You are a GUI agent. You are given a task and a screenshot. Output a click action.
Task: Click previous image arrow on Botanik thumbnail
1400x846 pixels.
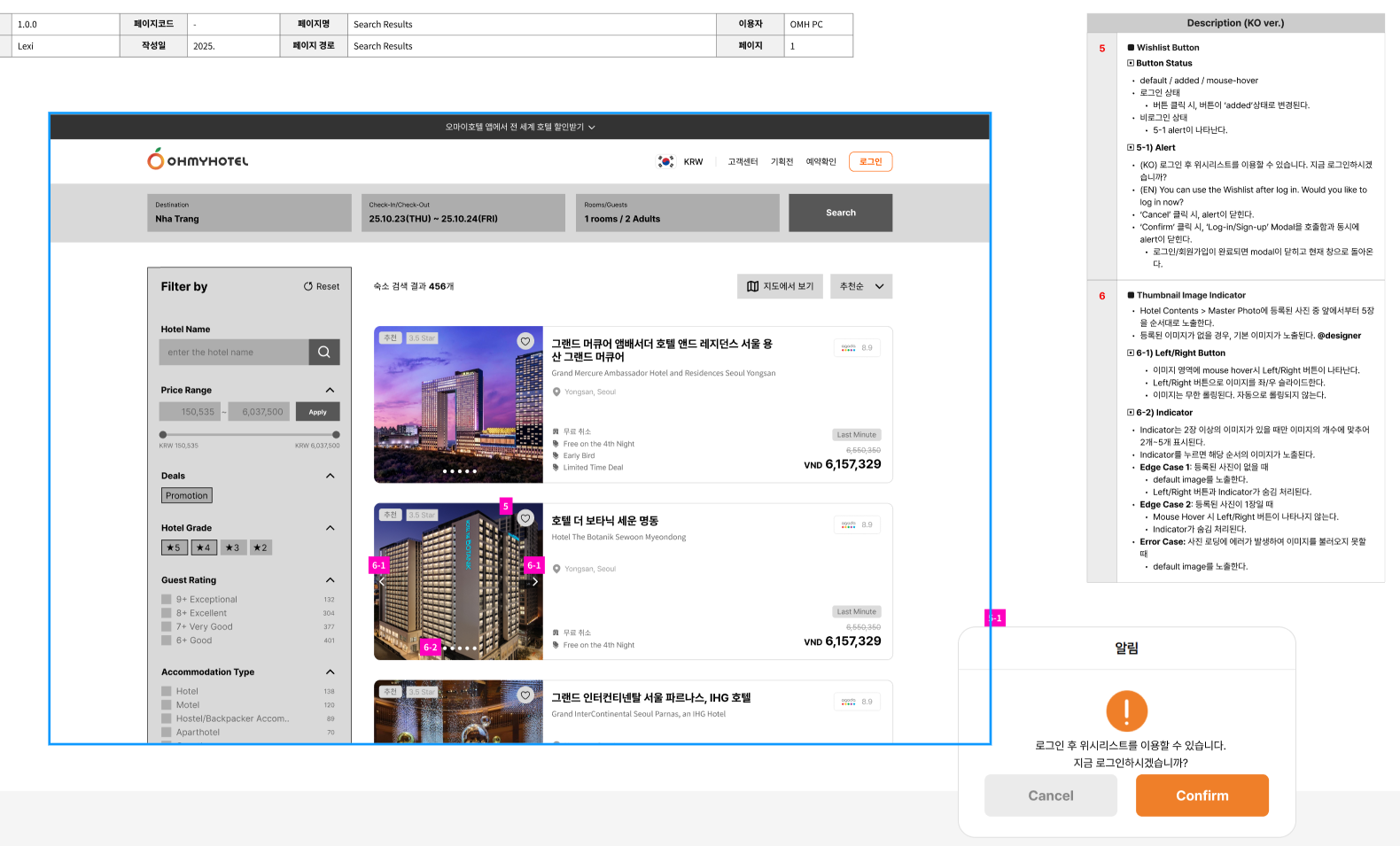[382, 582]
